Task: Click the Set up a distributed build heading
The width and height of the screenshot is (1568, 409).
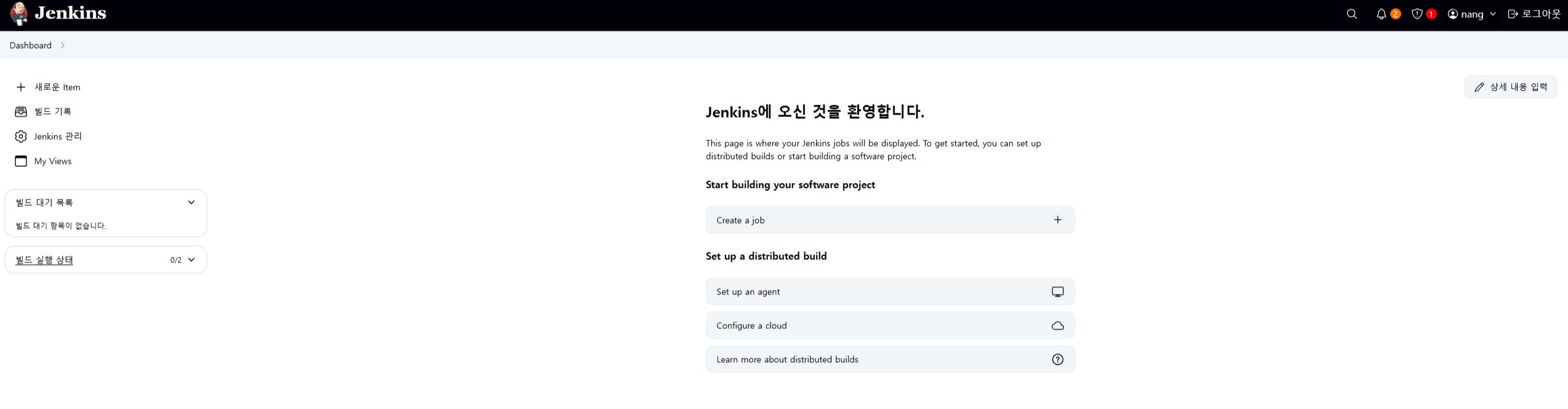Action: click(x=766, y=256)
